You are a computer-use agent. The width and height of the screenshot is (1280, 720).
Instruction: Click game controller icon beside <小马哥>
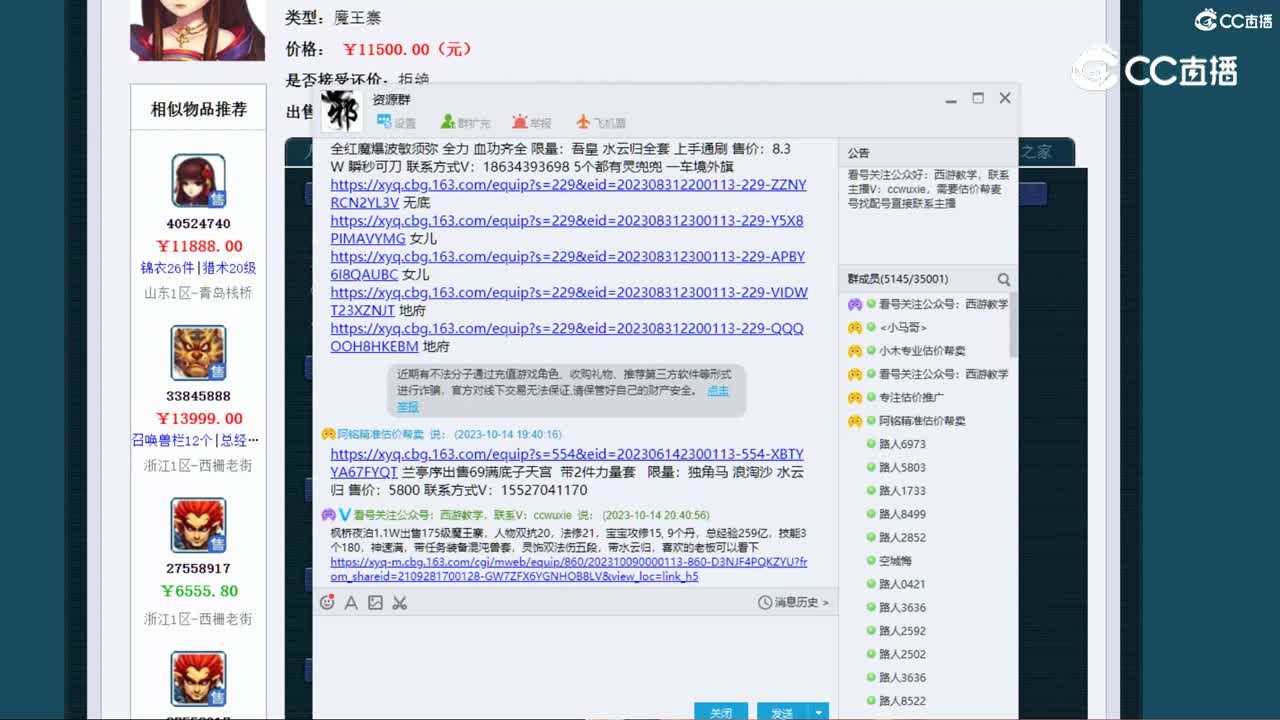pyautogui.click(x=855, y=328)
